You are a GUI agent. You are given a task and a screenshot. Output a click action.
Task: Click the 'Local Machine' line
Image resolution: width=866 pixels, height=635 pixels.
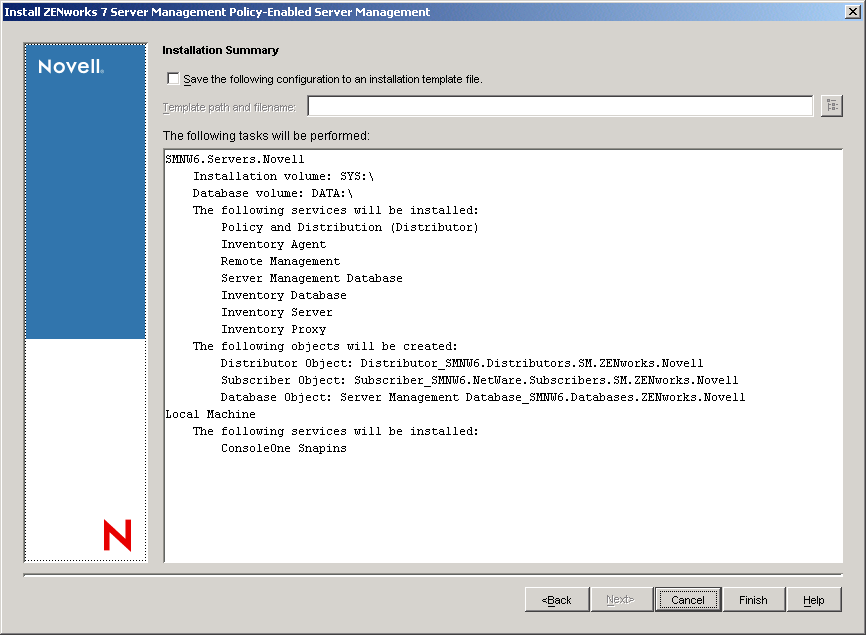pos(210,415)
